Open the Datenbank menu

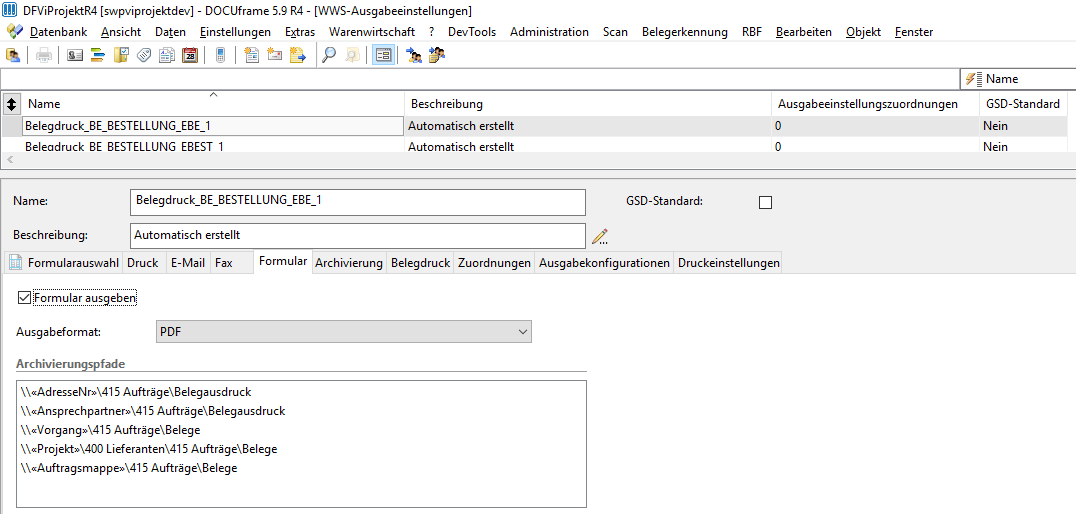[x=58, y=32]
